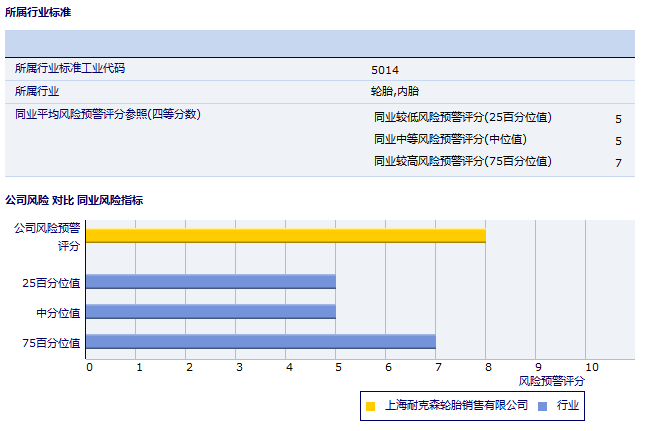
Task: Click the 75百分位值 axis label
Action: point(51,343)
